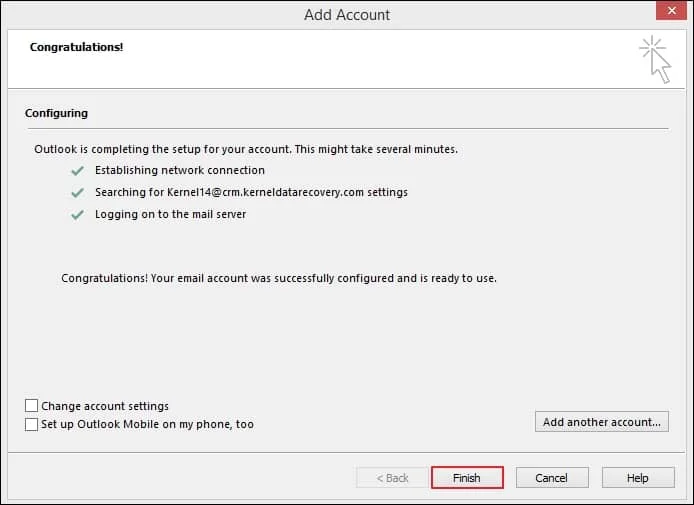Click the Back button
Screen dimensions: 694x505
[392, 478]
